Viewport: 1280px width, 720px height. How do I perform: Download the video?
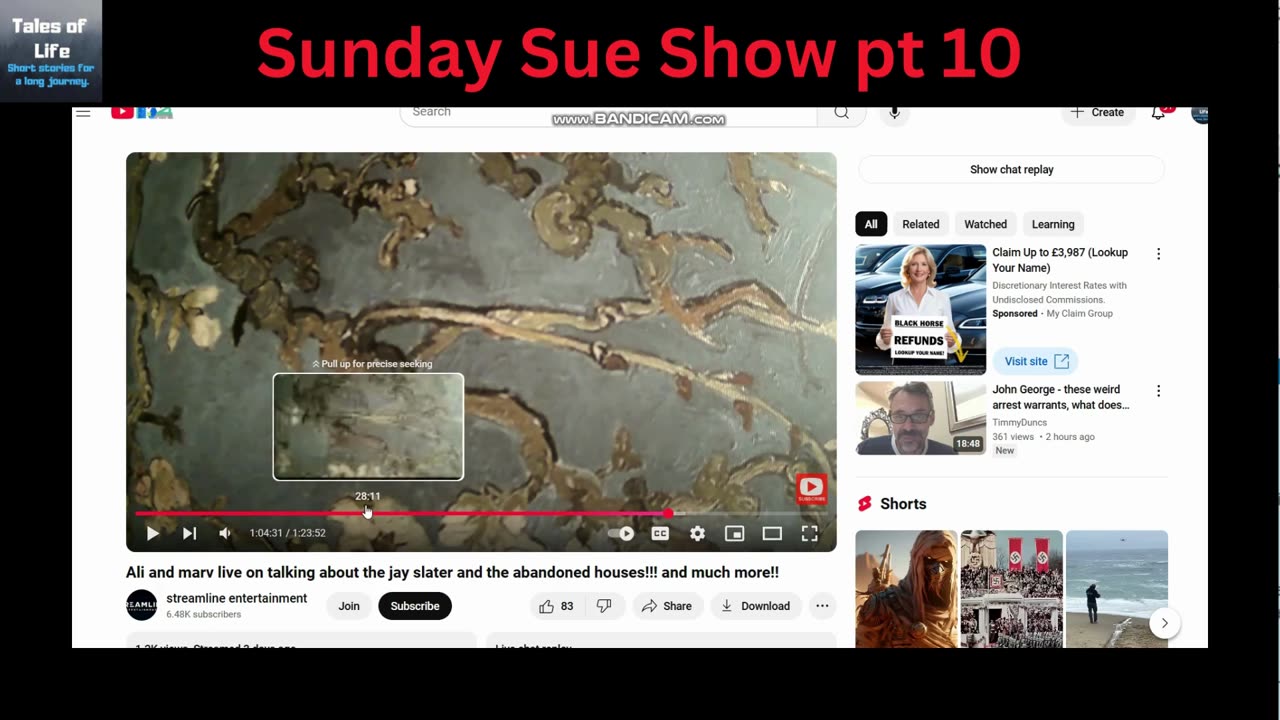(x=755, y=606)
